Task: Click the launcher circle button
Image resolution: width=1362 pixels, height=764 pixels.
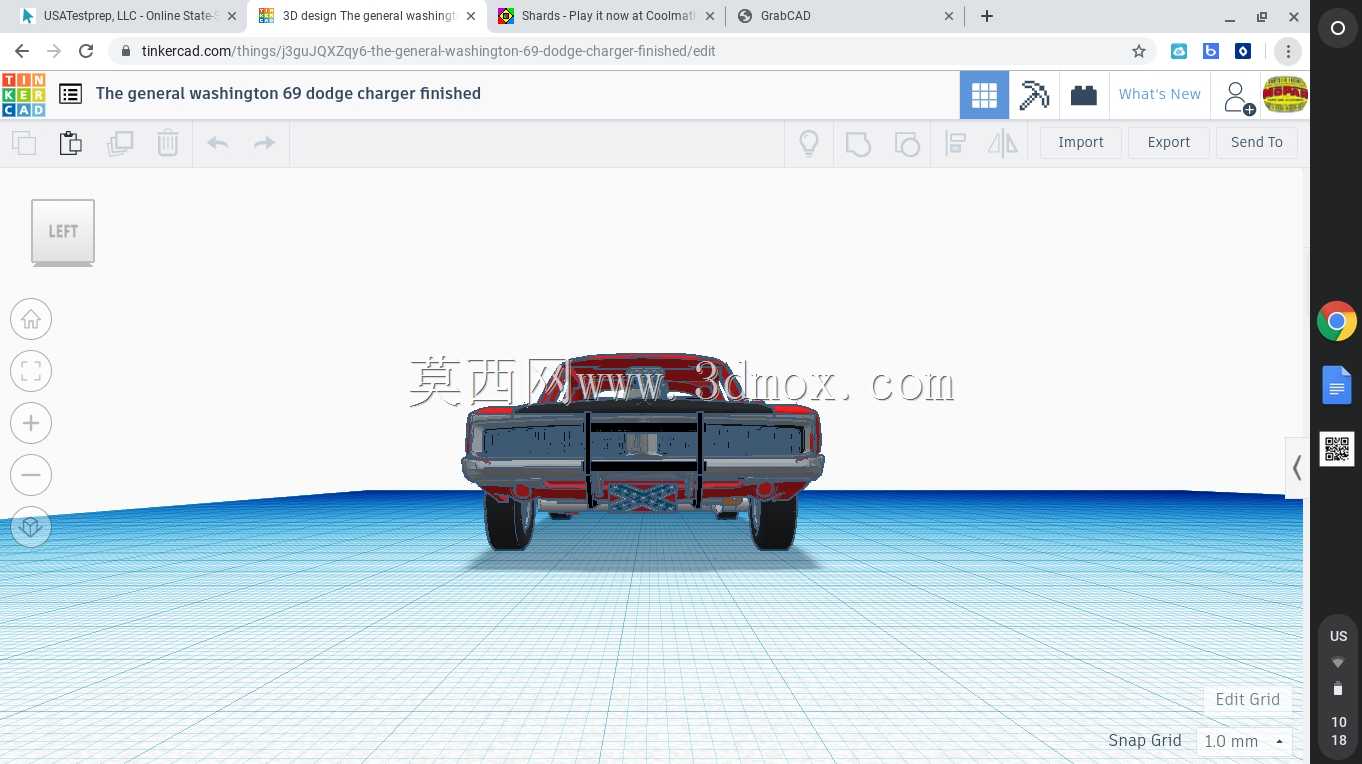Action: 1338,29
